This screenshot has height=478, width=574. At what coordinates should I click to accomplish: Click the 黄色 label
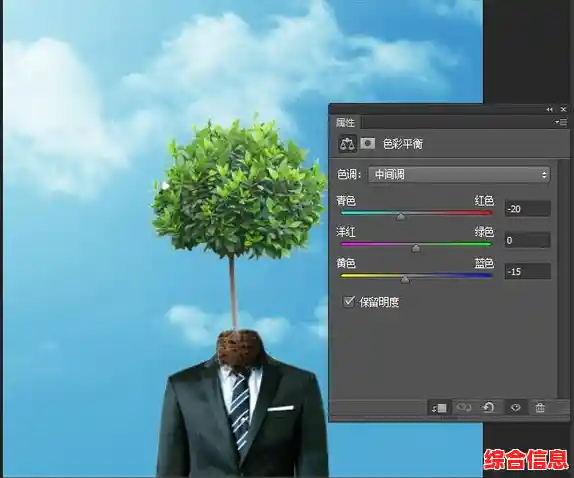pos(346,263)
